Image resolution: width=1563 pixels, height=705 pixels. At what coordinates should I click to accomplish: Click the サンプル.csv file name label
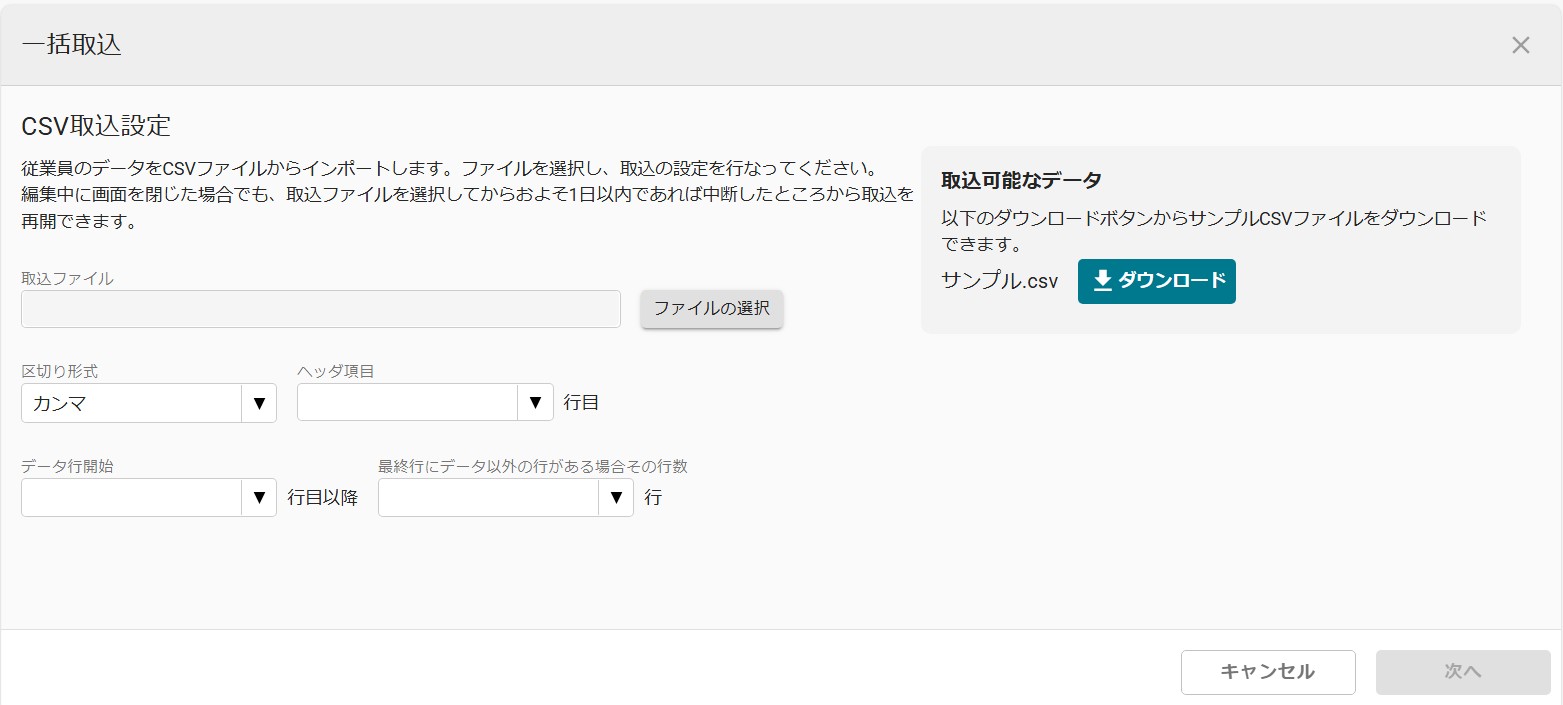(999, 281)
